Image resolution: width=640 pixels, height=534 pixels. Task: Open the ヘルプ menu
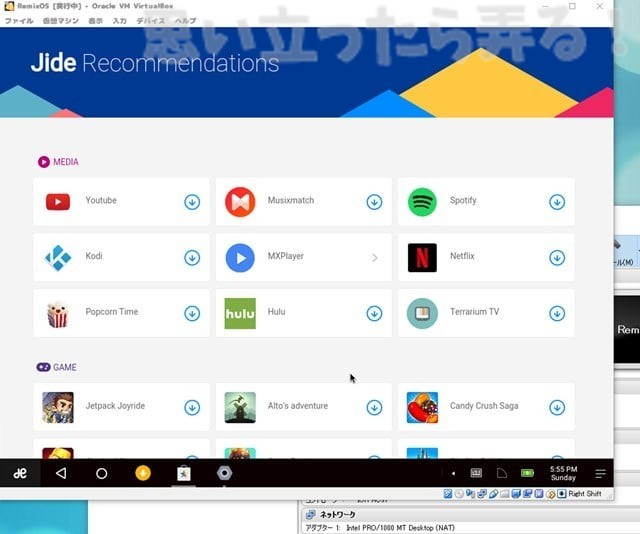coord(186,21)
